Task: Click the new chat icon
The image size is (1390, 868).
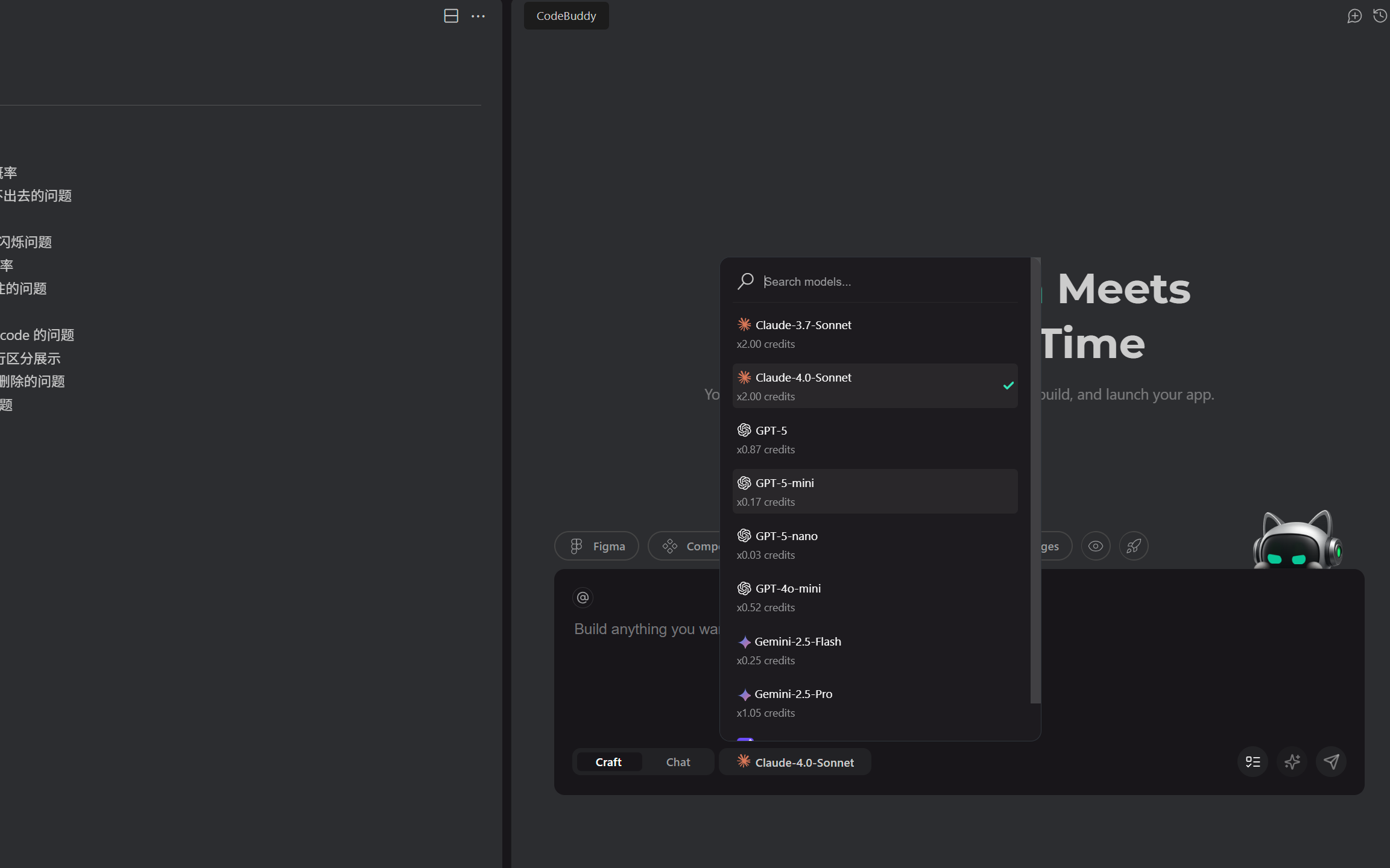Action: [1354, 16]
